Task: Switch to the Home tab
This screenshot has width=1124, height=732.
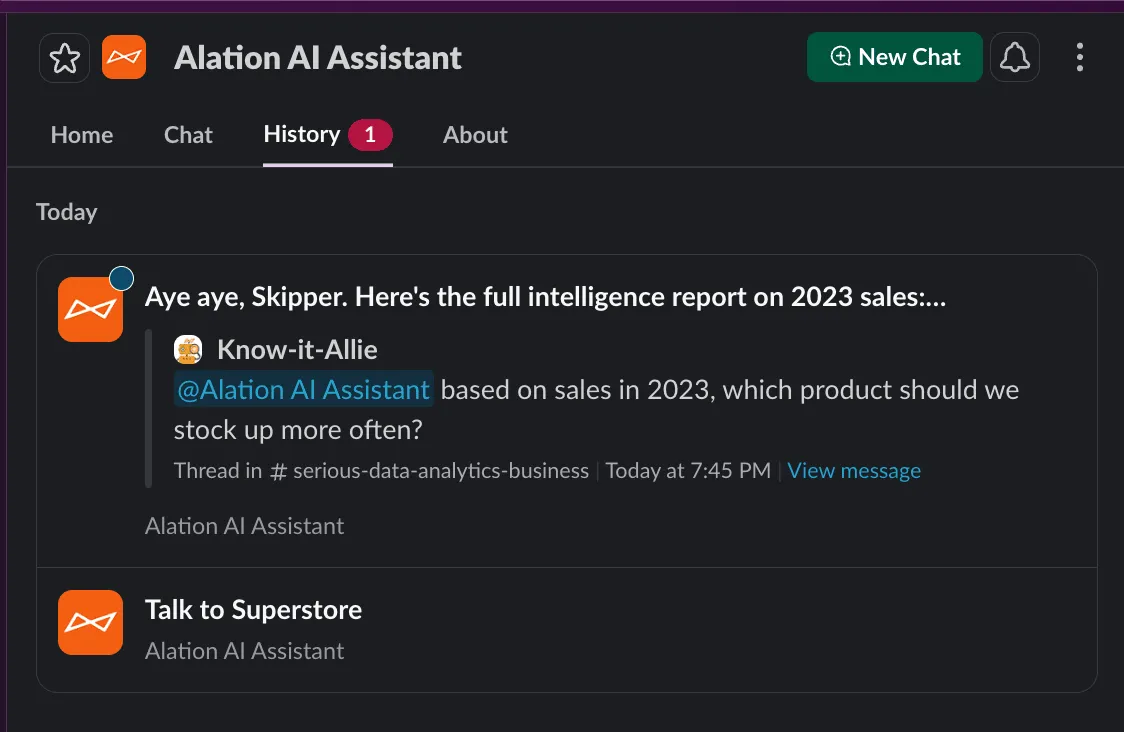Action: point(82,135)
